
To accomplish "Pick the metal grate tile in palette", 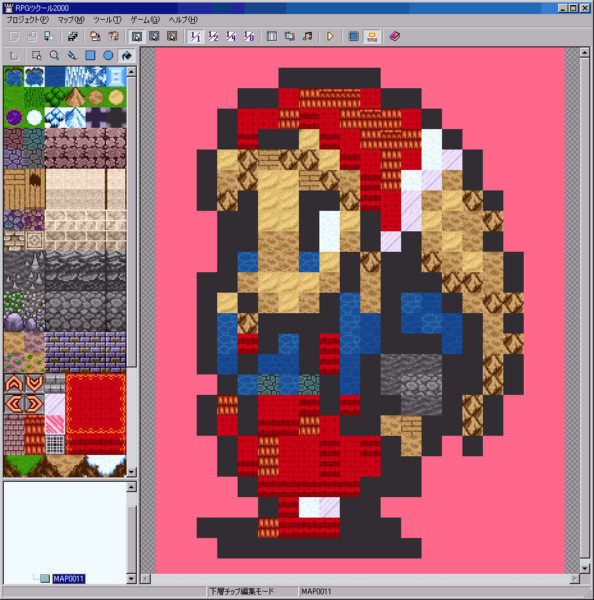I will pyautogui.click(x=55, y=445).
